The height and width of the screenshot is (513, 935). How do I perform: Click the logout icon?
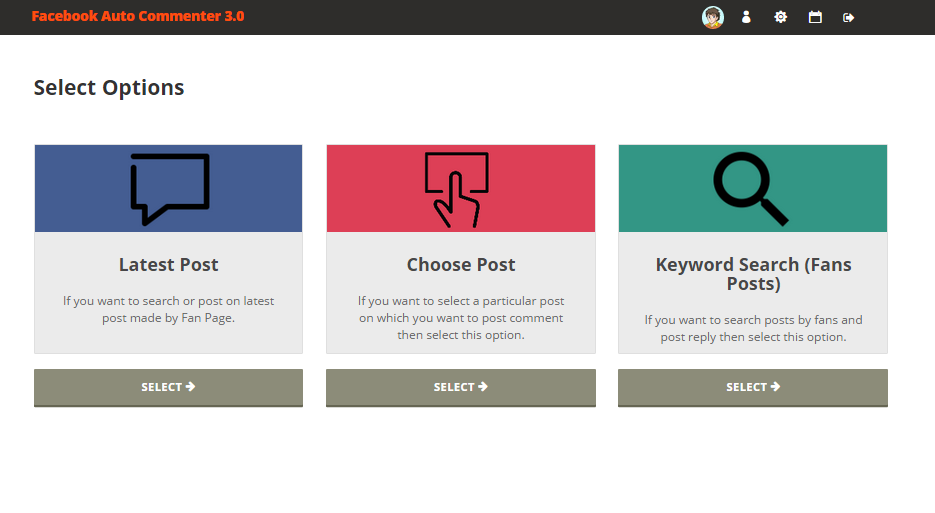point(849,17)
